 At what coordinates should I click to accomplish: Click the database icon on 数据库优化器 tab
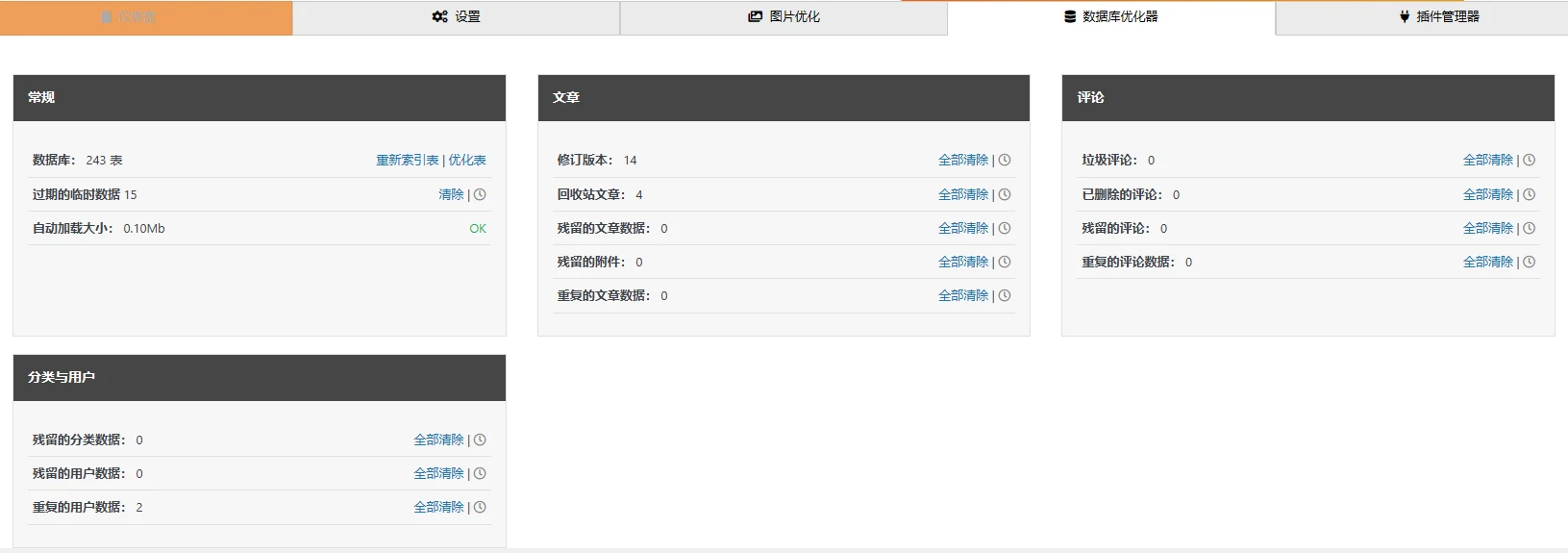(1070, 16)
